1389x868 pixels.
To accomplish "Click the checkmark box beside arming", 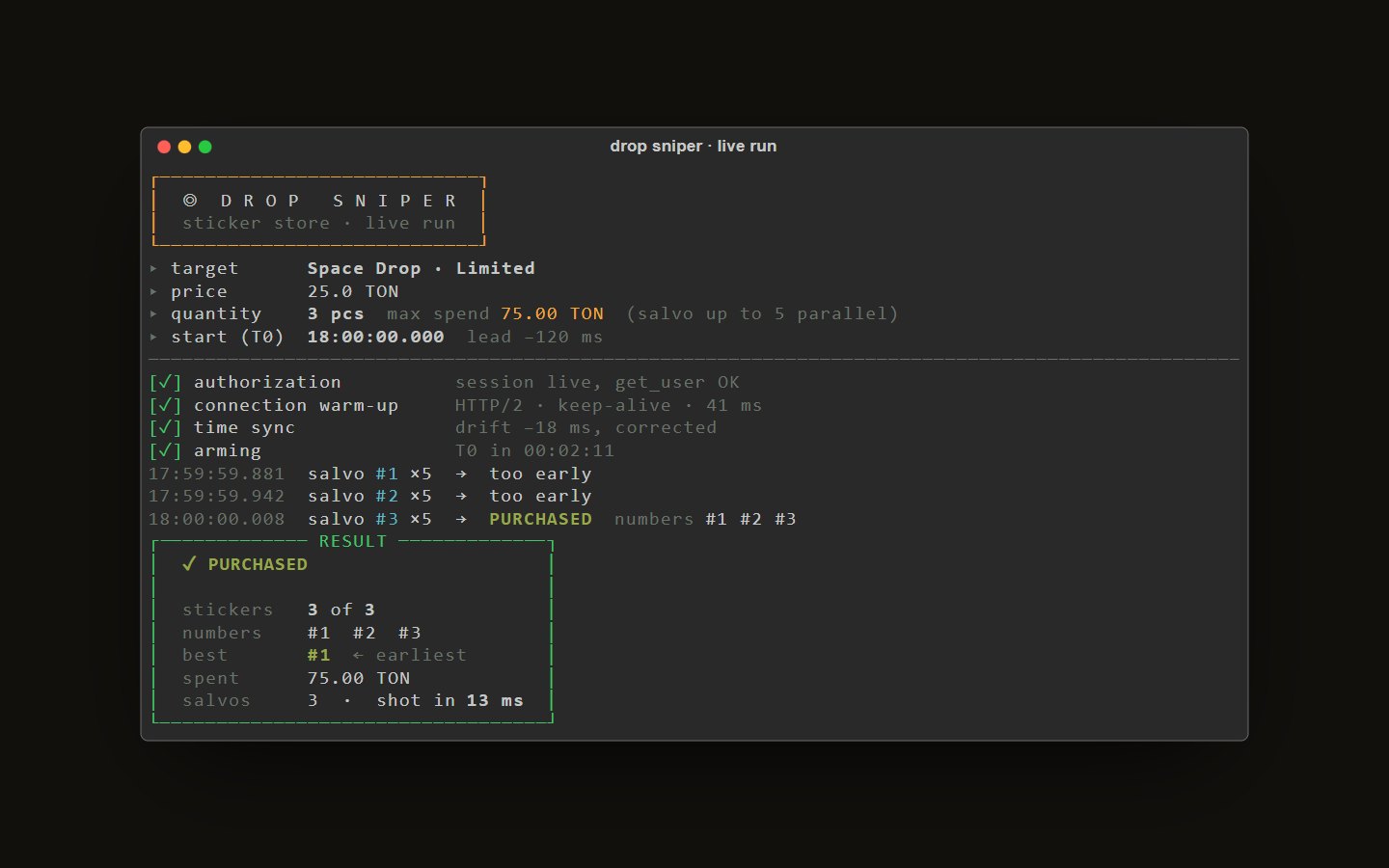I will (x=165, y=450).
